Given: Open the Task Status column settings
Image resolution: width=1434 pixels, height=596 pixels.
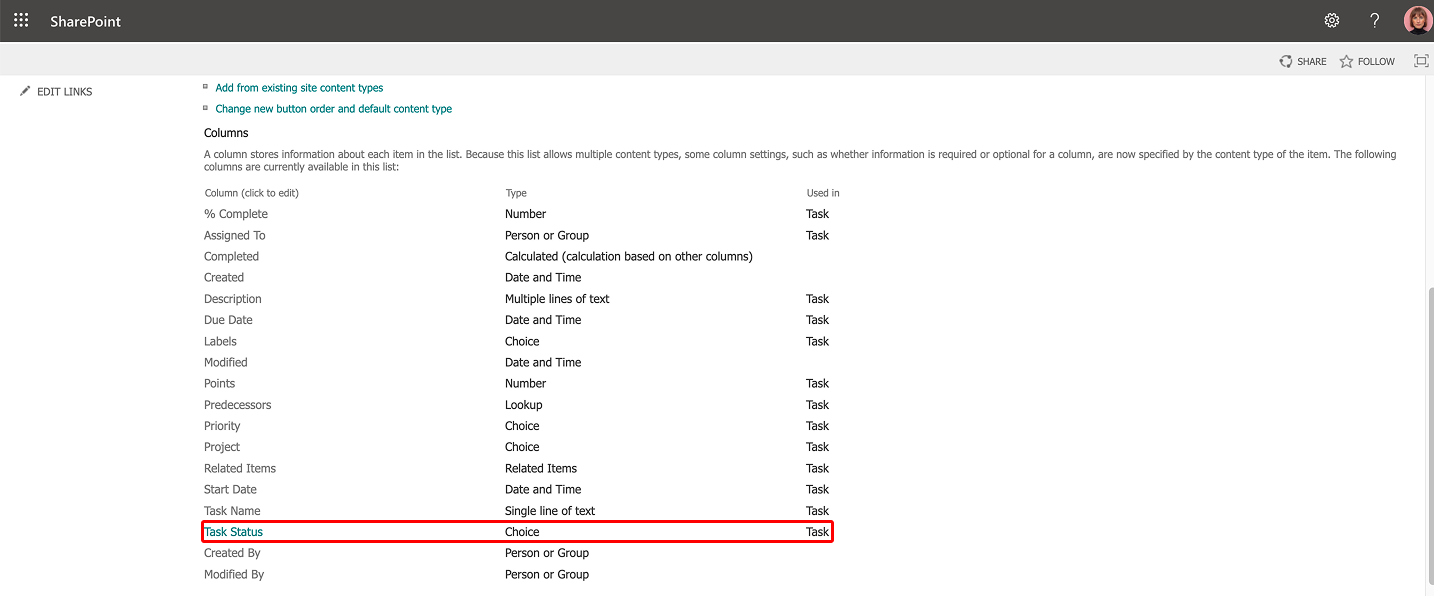Looking at the screenshot, I should click(233, 532).
